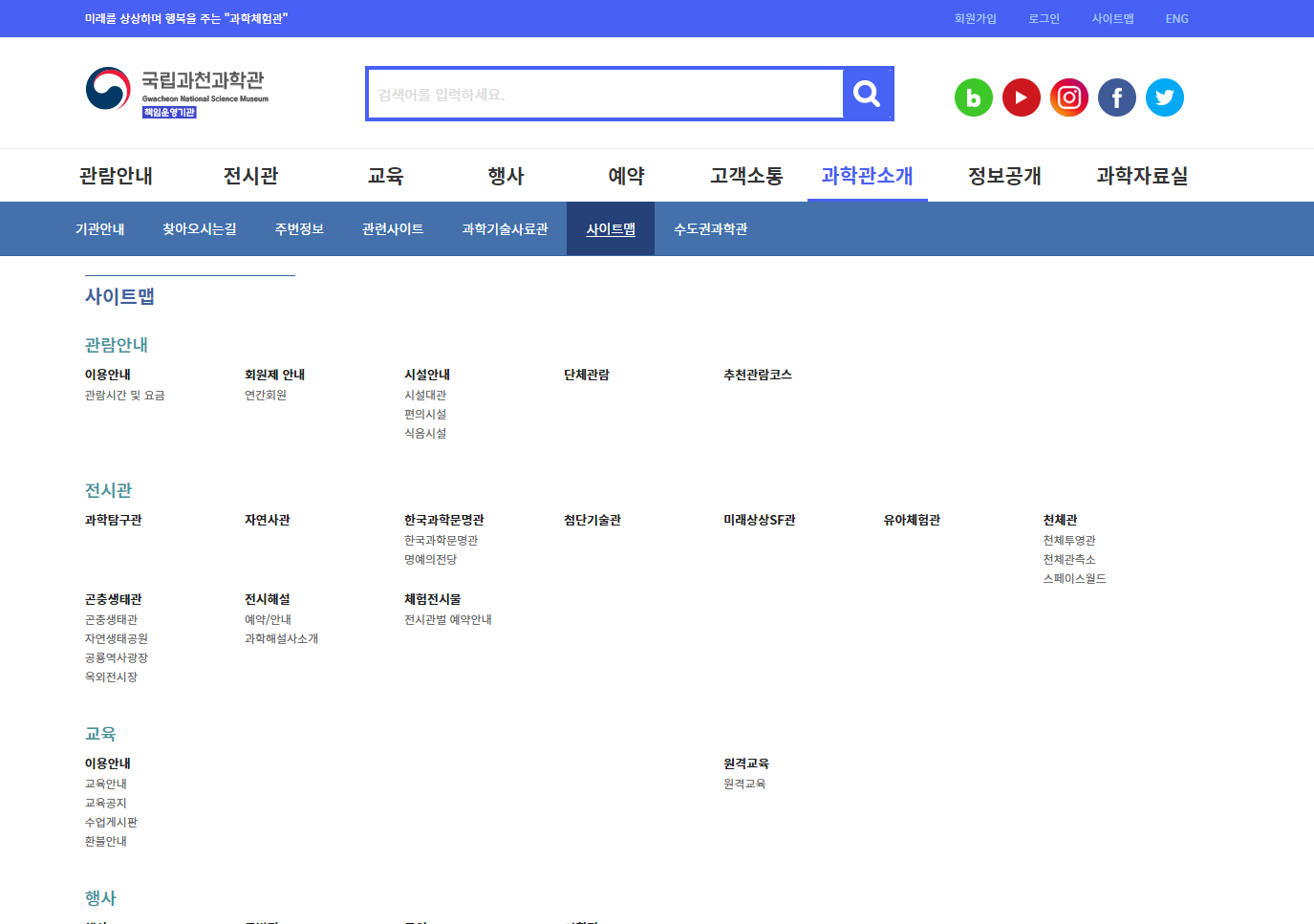Switch to the 수도권과학관 submenu tab
The image size is (1314, 924).
[710, 229]
